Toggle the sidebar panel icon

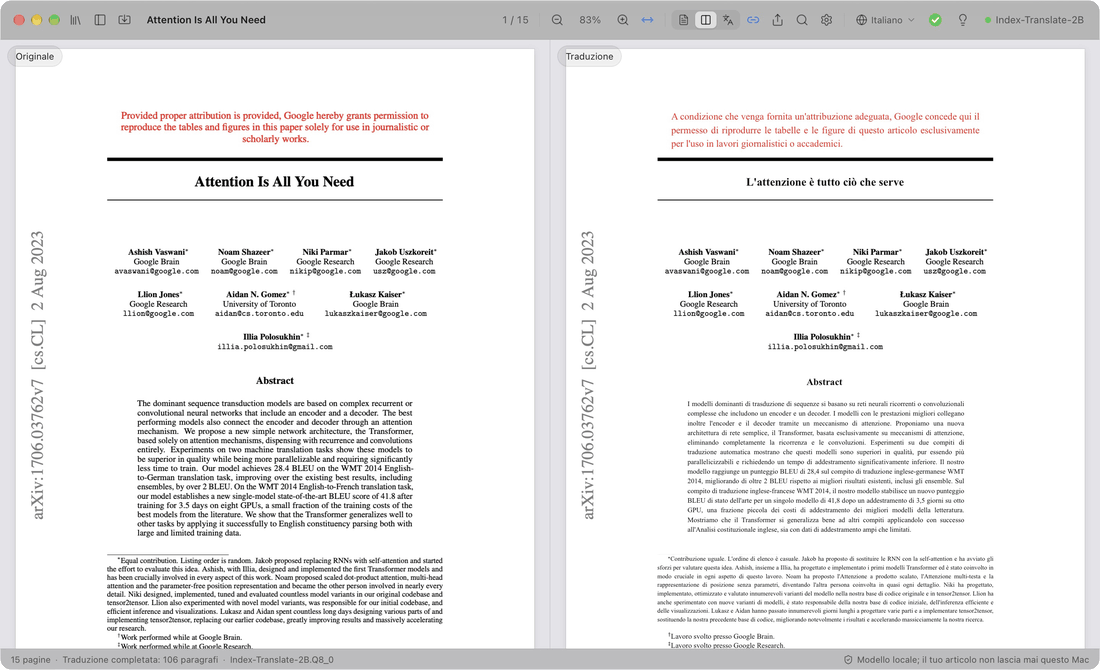[x=100, y=20]
